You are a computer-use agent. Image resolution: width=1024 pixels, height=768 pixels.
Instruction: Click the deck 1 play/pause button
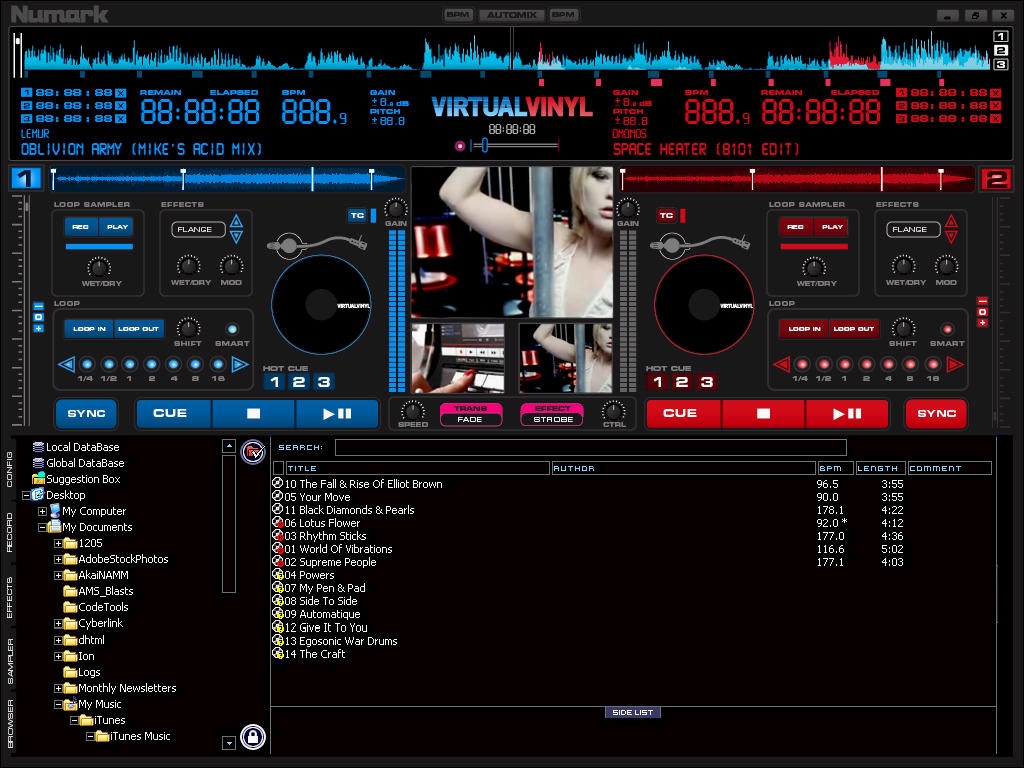tap(337, 413)
